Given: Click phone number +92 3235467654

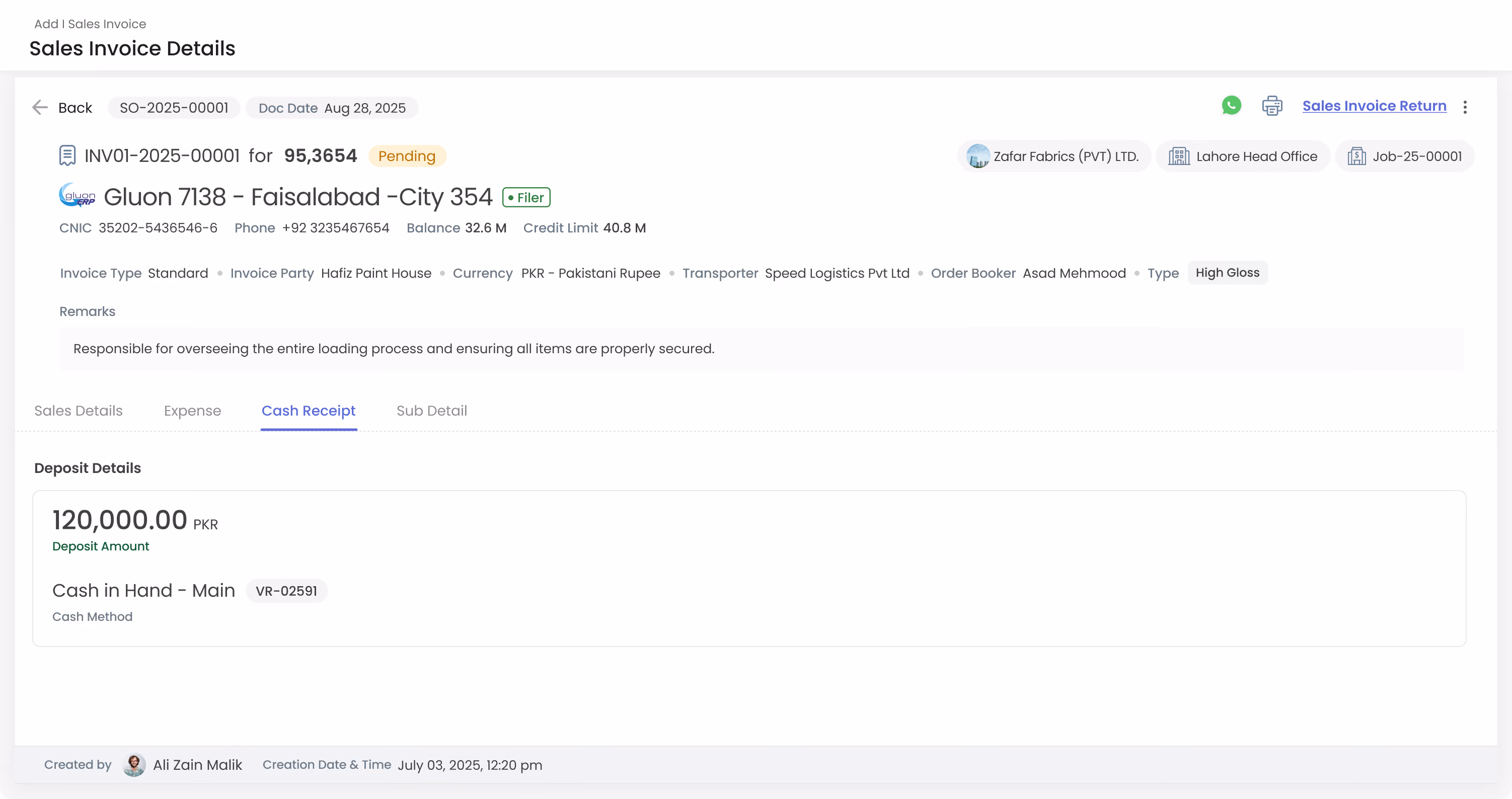Looking at the screenshot, I should coord(336,228).
